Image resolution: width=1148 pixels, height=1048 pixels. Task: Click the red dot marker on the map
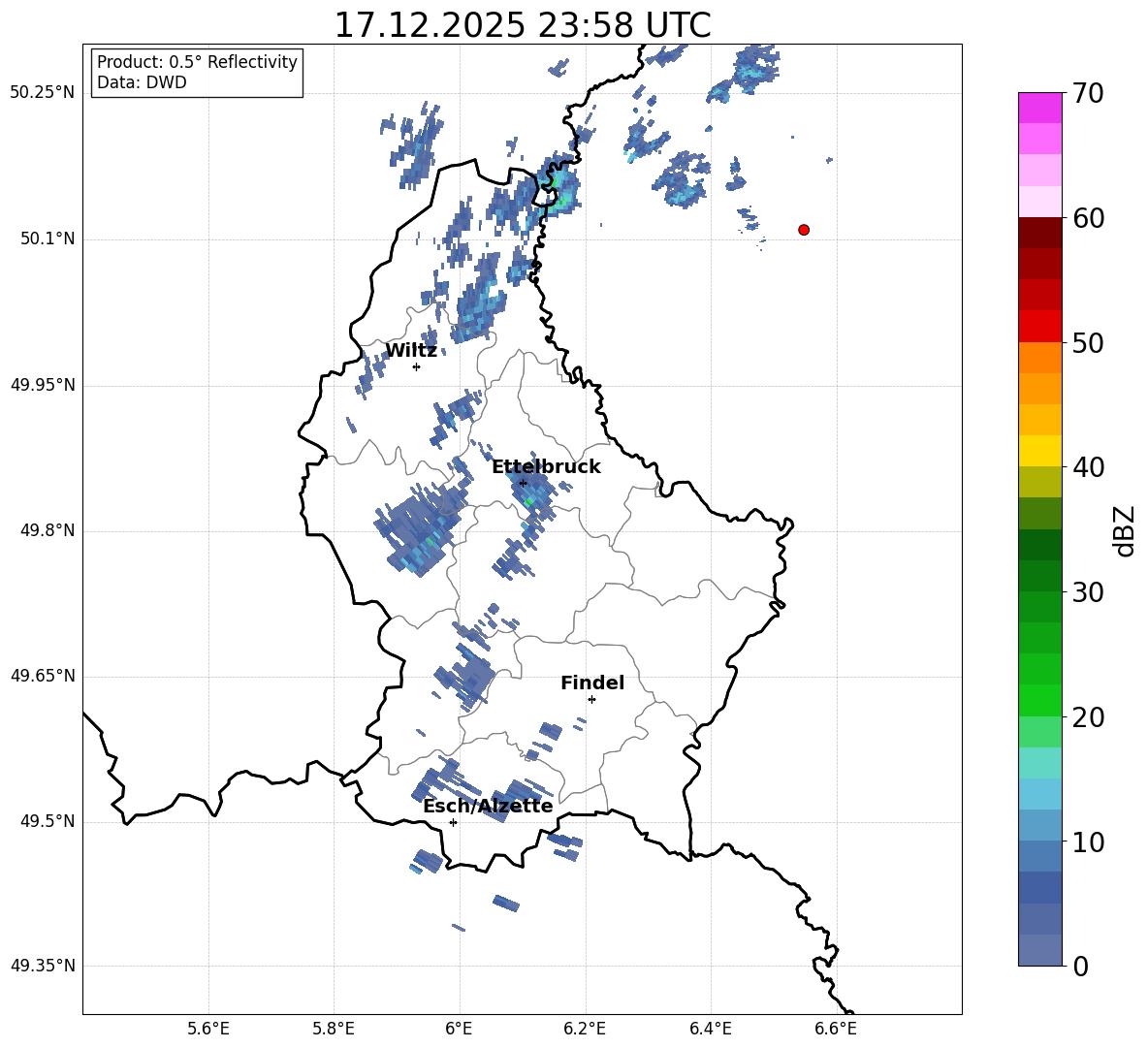[x=803, y=230]
